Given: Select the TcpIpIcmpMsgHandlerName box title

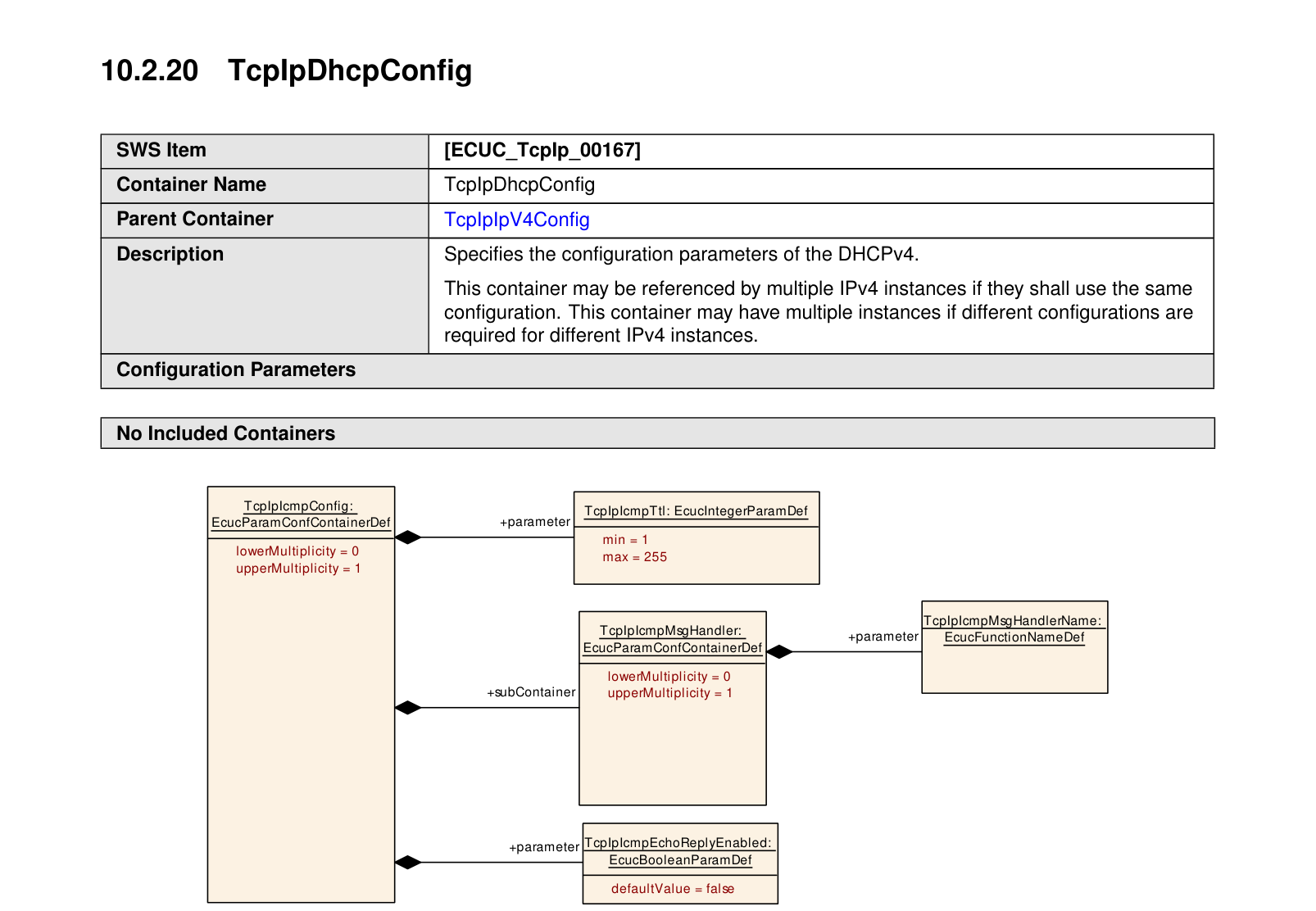Looking at the screenshot, I should coord(1014,629).
